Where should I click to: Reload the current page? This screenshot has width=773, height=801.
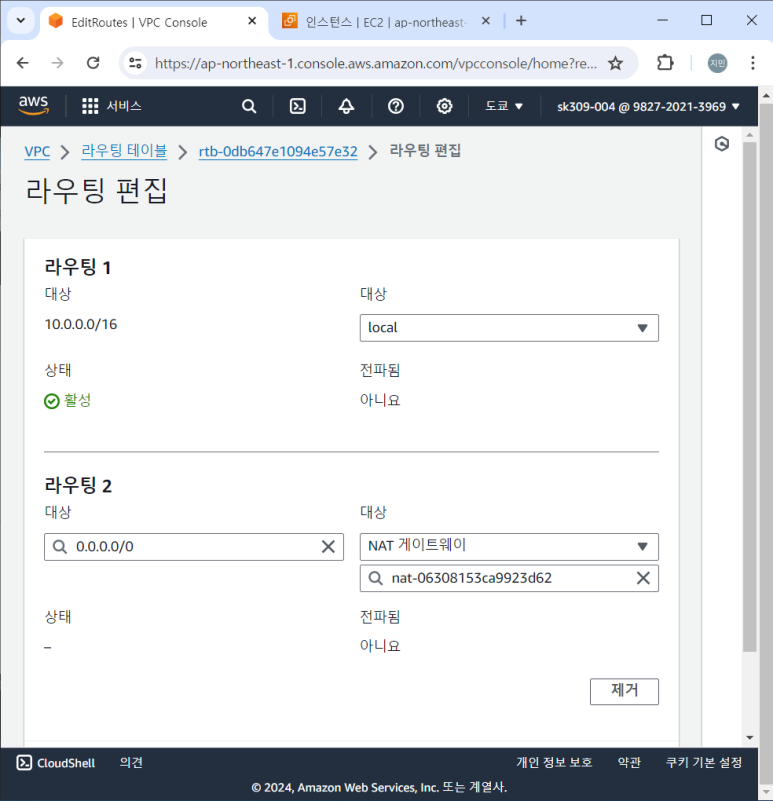[x=93, y=63]
